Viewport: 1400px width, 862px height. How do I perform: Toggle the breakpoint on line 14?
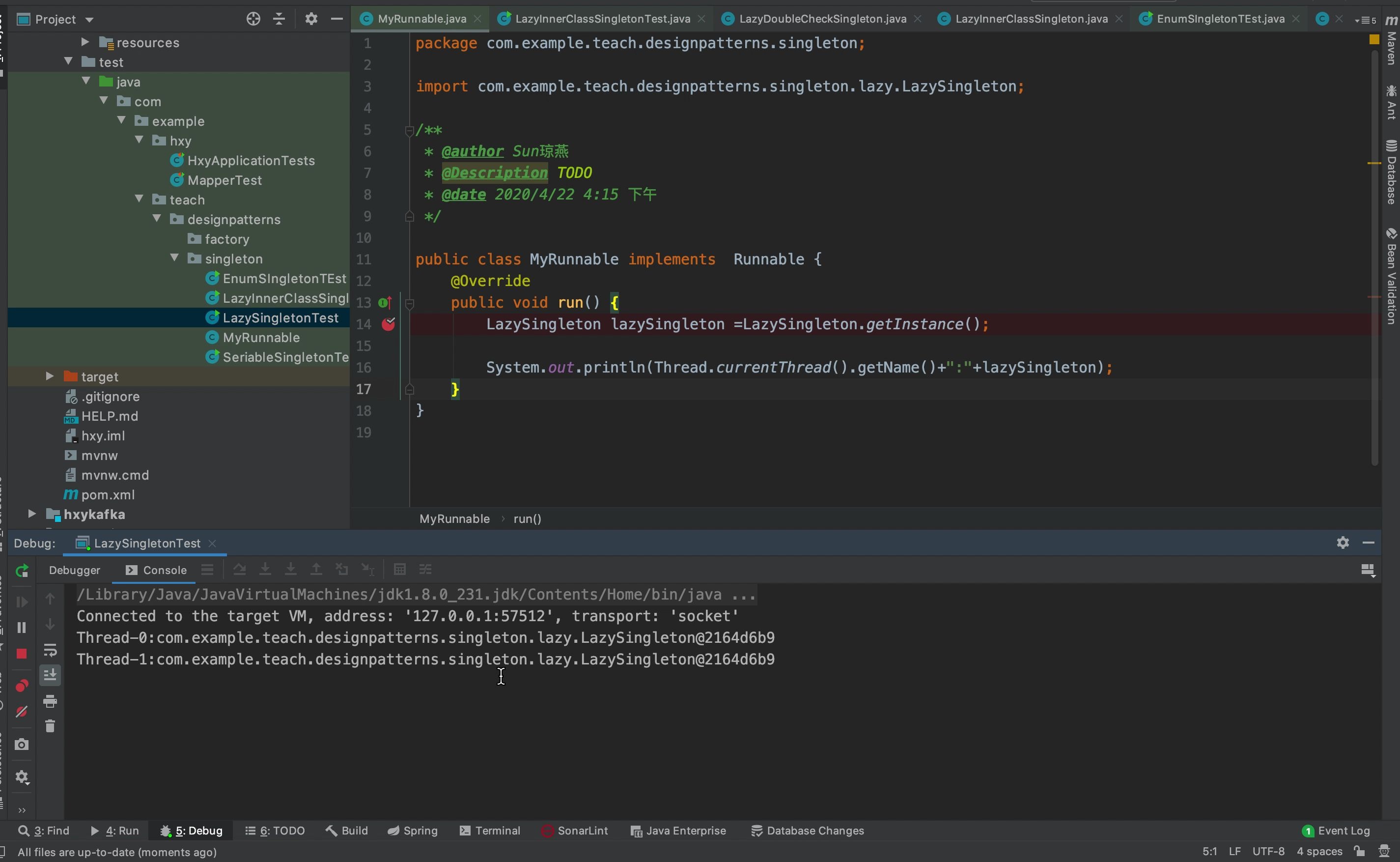coord(389,324)
